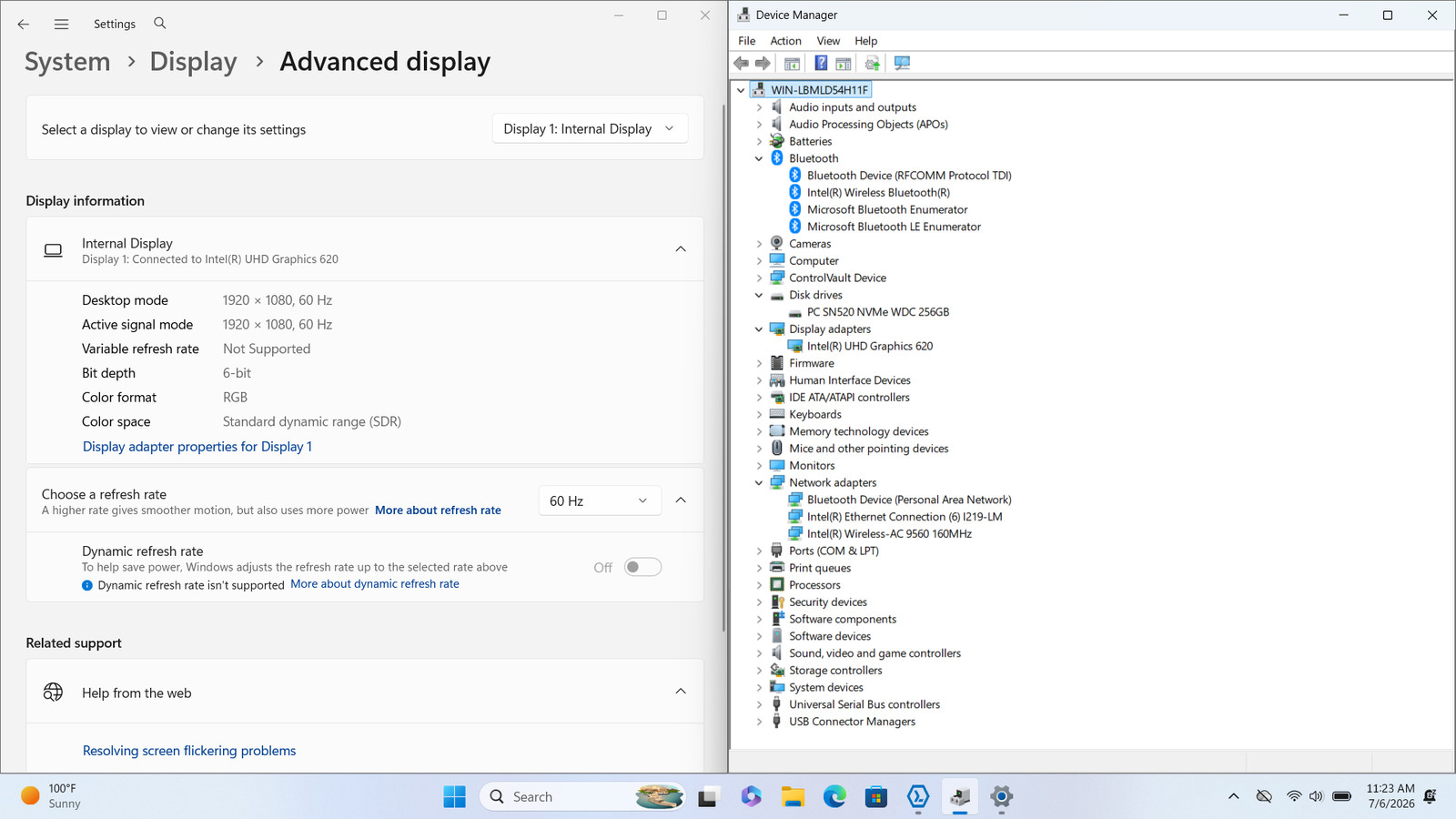Click the Forward arrow in Device Manager toolbar
Image resolution: width=1456 pixels, height=819 pixels.
coord(763,63)
